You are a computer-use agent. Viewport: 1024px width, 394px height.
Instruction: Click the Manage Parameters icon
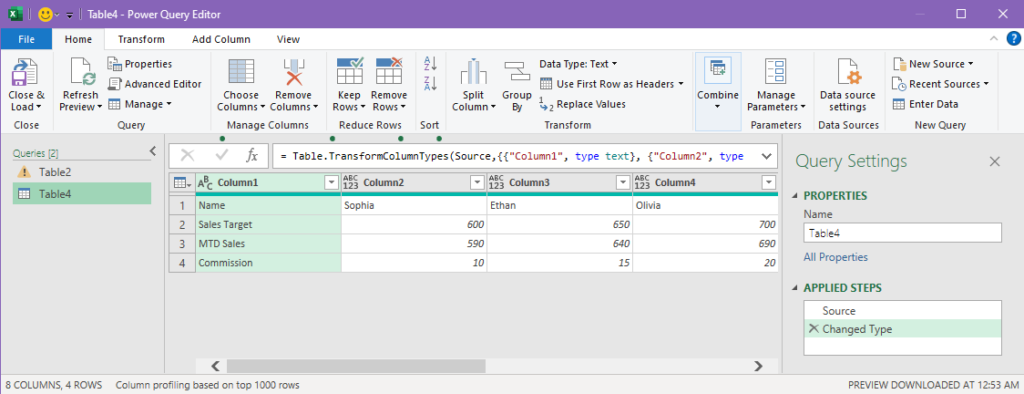(776, 72)
